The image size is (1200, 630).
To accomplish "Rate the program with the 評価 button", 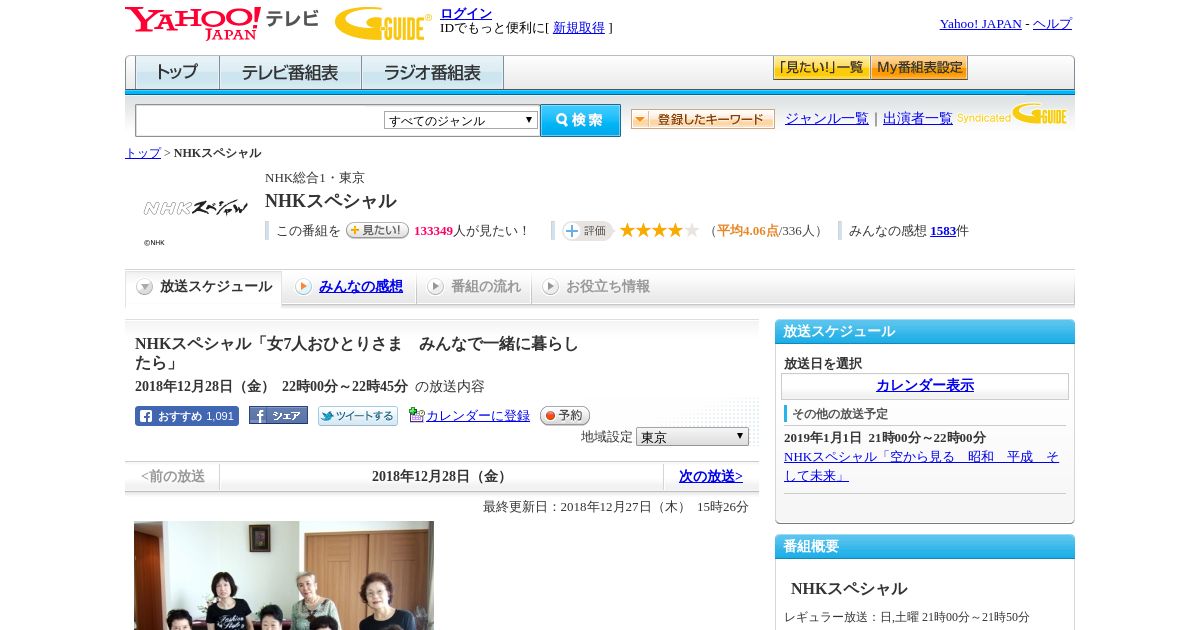I will tap(587, 231).
